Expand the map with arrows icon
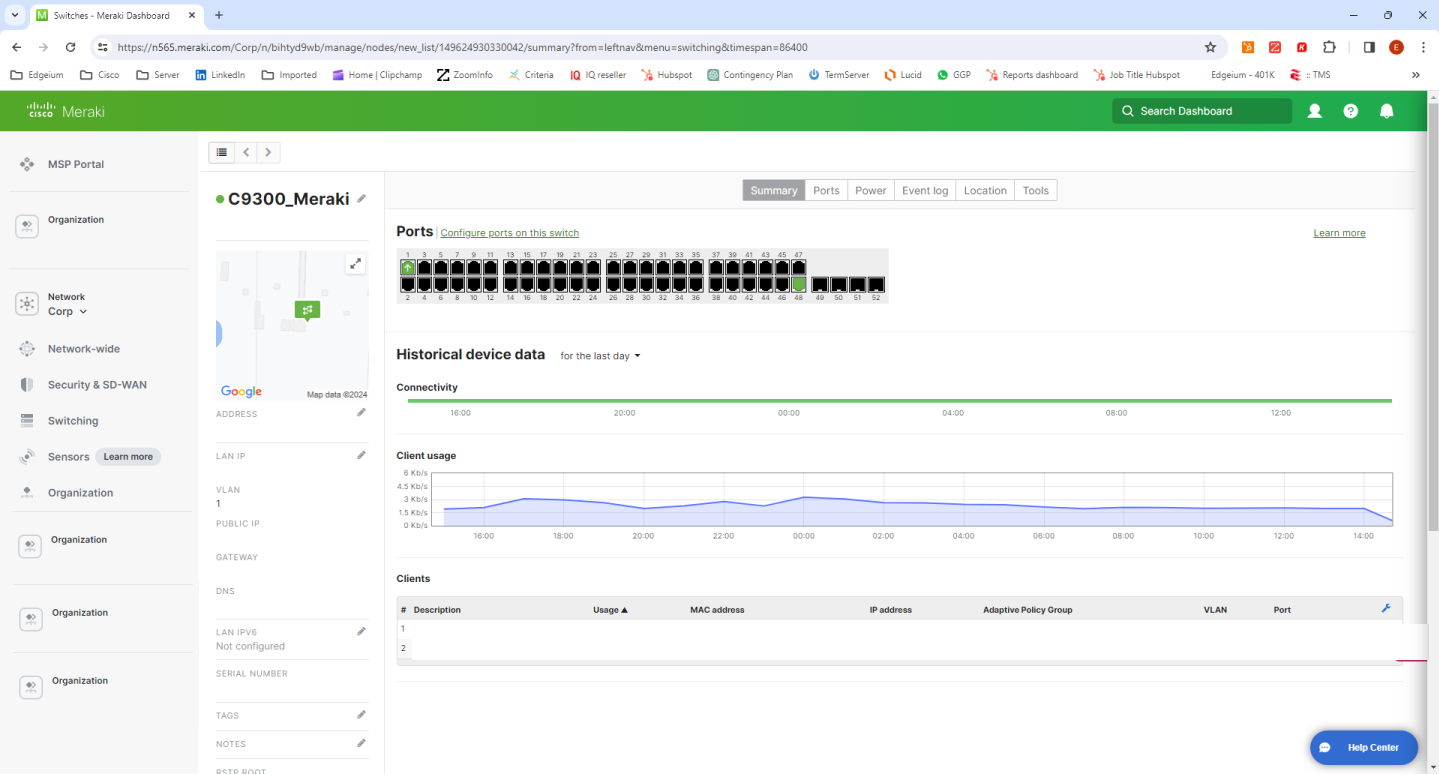 [x=355, y=264]
